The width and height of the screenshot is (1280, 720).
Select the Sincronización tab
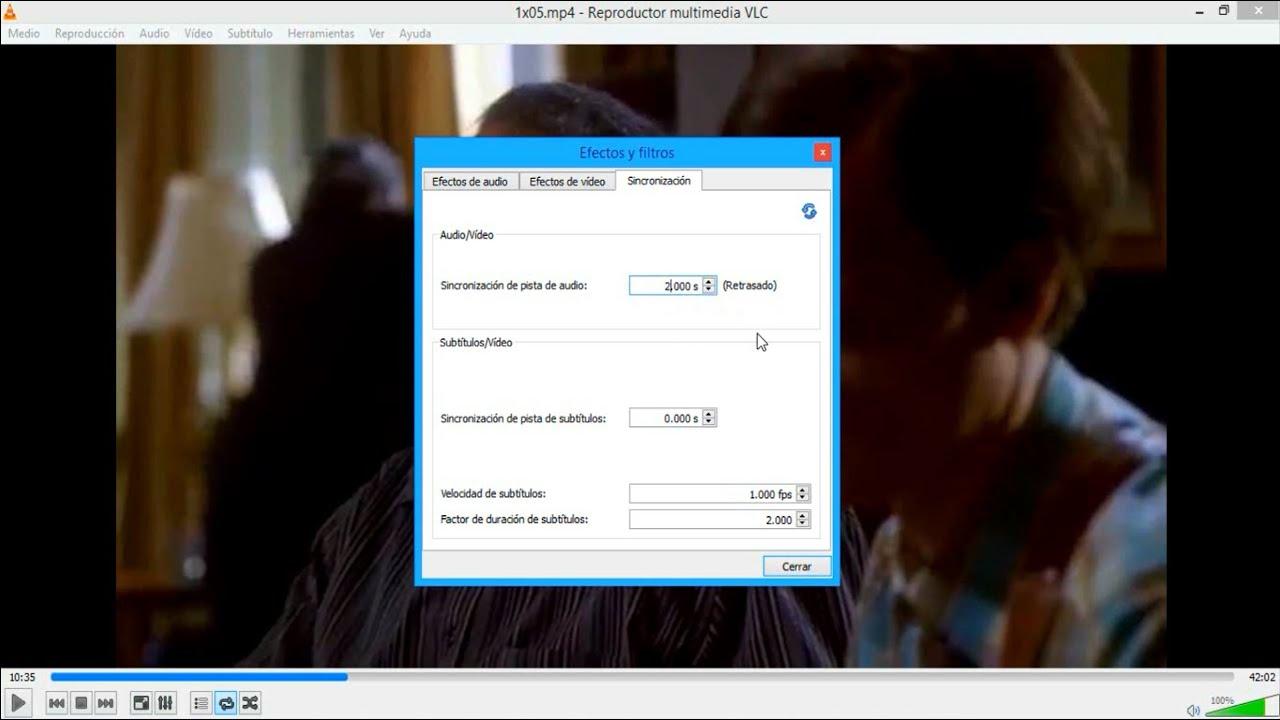tap(659, 180)
